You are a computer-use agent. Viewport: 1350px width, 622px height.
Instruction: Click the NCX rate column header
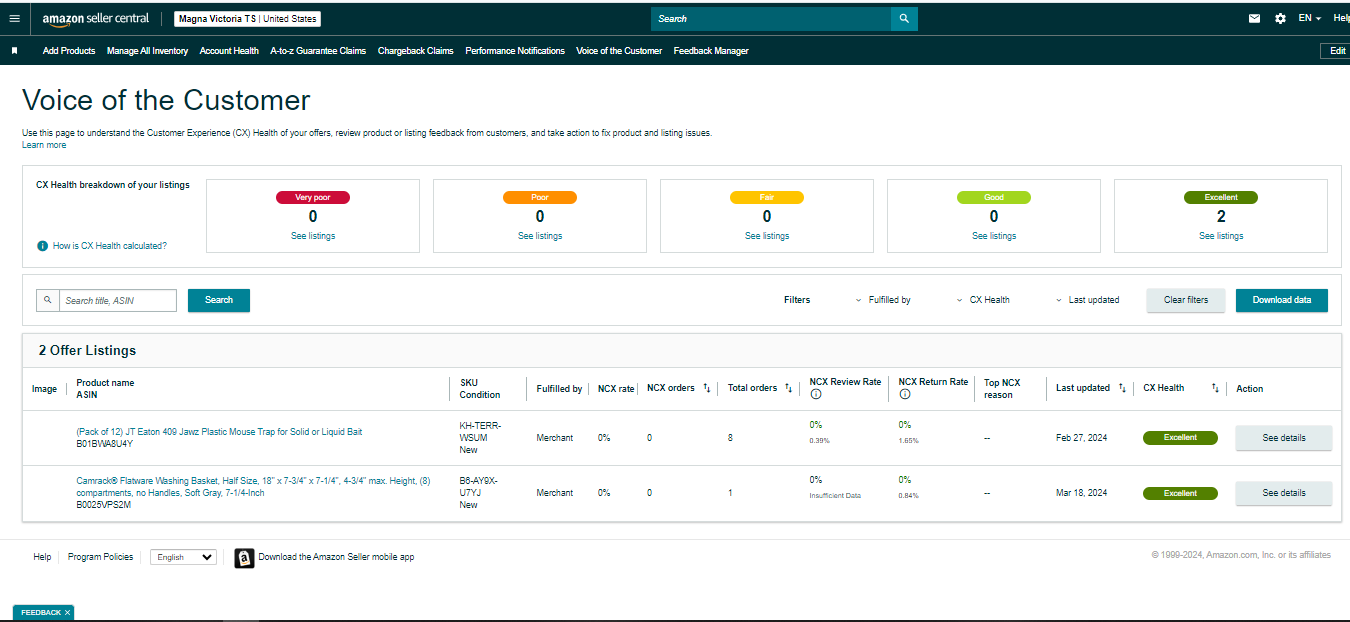[x=616, y=389]
